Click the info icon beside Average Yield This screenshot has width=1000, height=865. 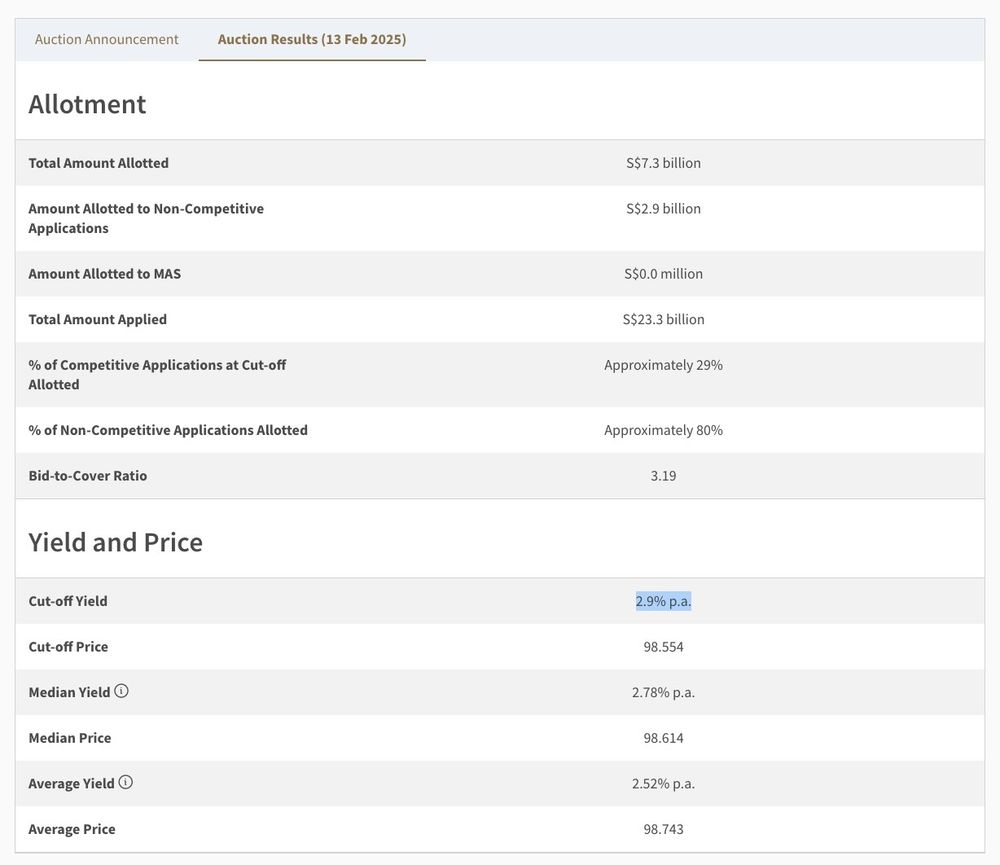(x=125, y=783)
